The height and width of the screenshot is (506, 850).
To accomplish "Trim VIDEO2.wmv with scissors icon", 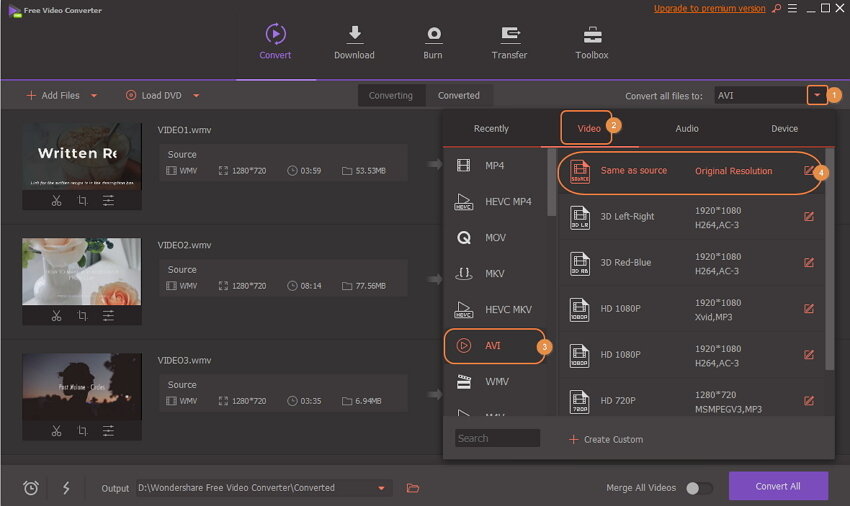I will [56, 316].
